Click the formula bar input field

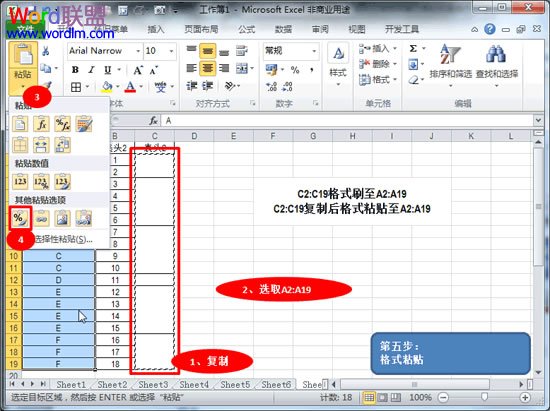pos(347,121)
